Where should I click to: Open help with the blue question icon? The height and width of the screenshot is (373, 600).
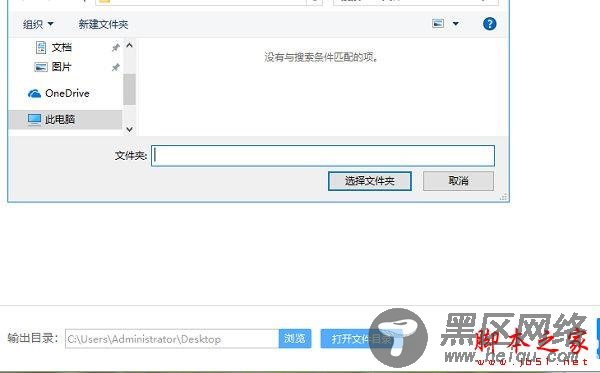point(489,24)
